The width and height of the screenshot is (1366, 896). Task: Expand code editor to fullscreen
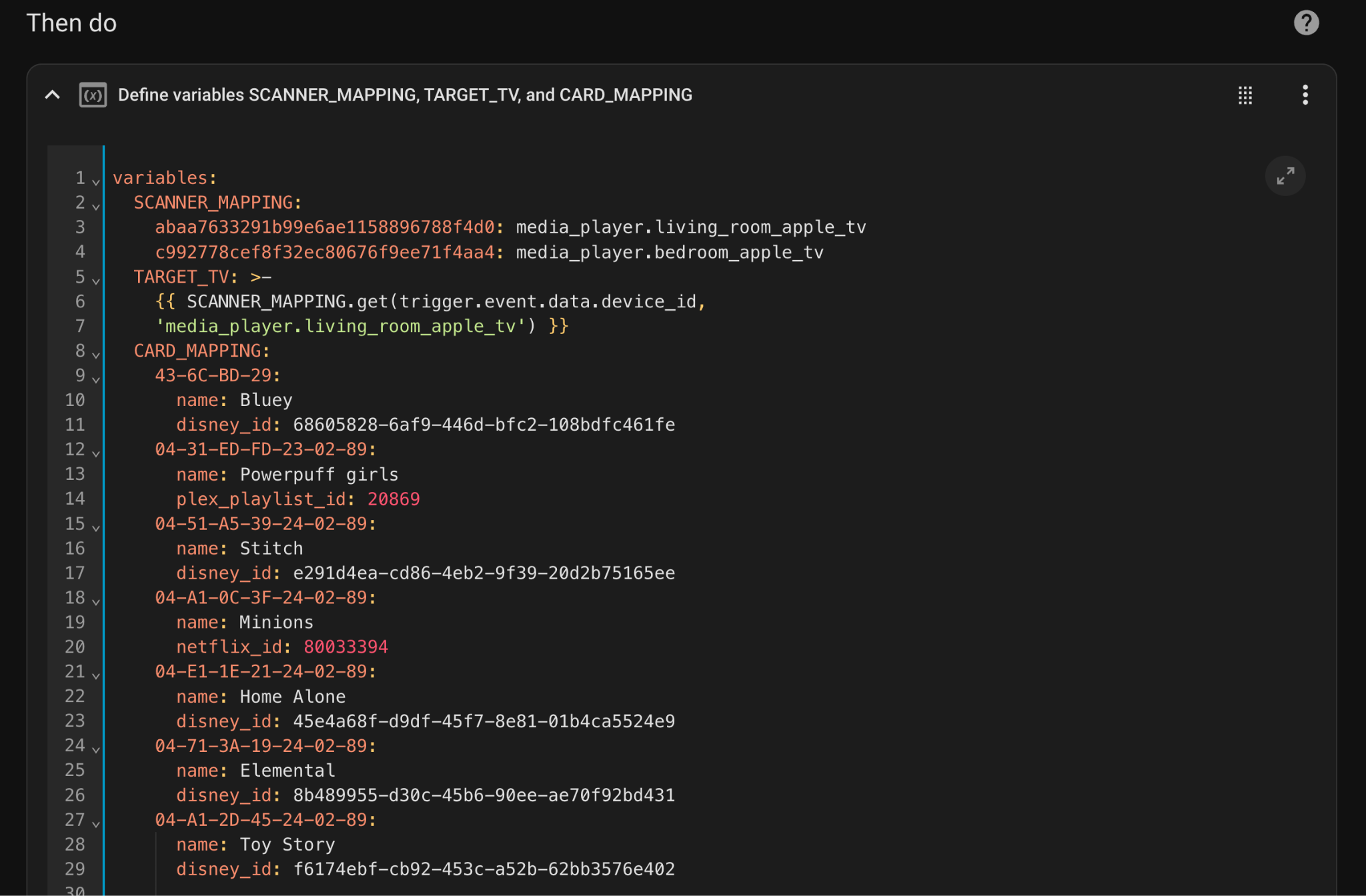click(1285, 176)
